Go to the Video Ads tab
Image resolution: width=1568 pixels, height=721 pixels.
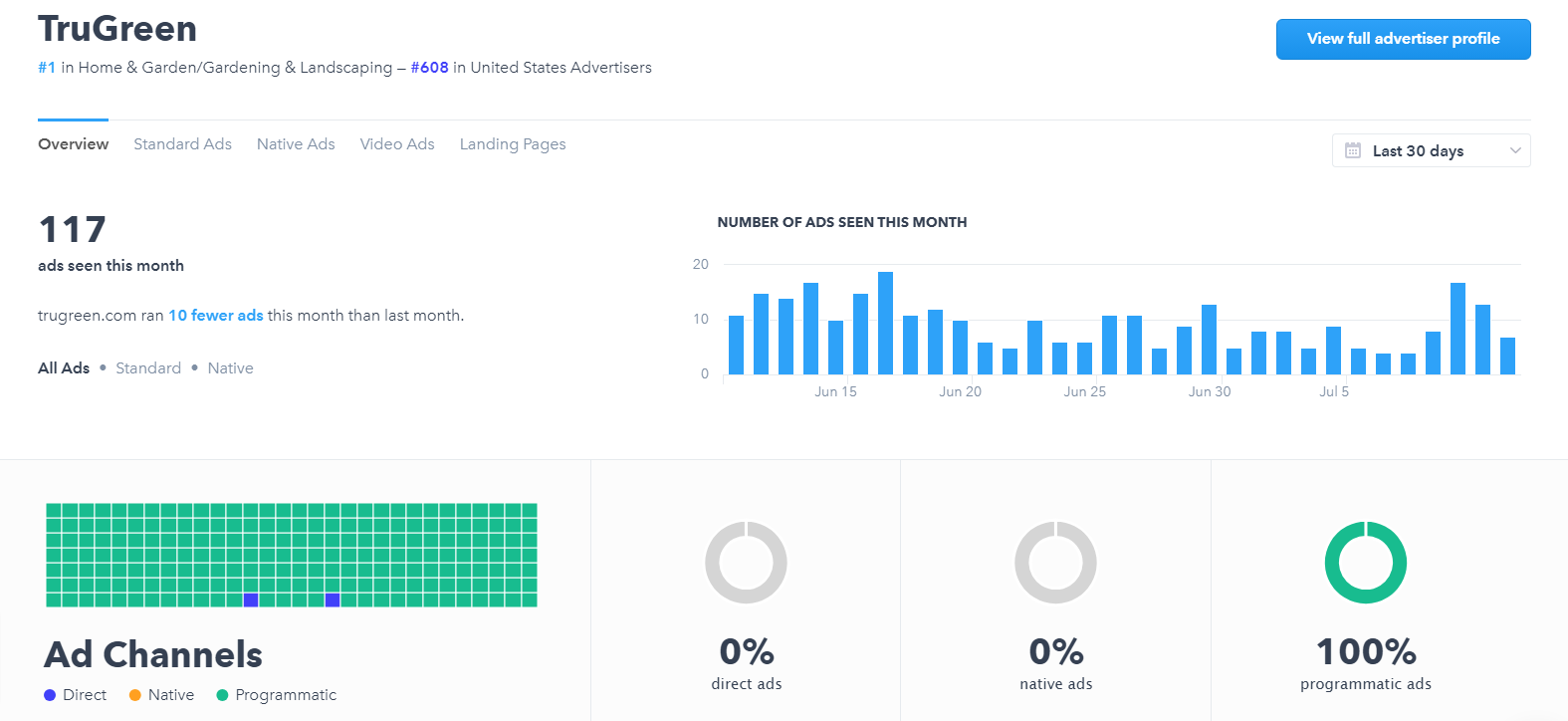[397, 144]
